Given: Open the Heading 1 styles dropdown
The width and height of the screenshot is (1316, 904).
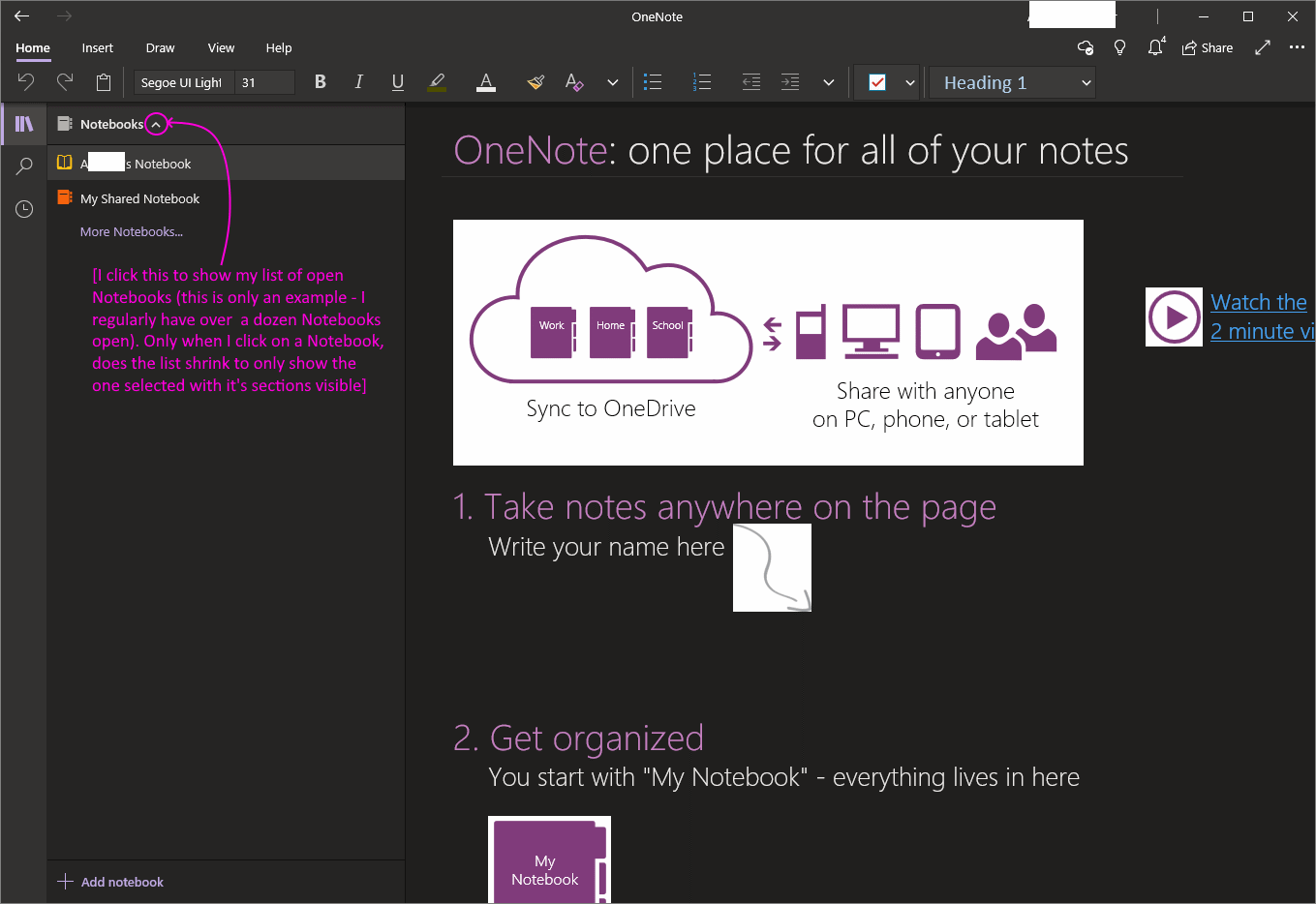Looking at the screenshot, I should pos(1012,82).
